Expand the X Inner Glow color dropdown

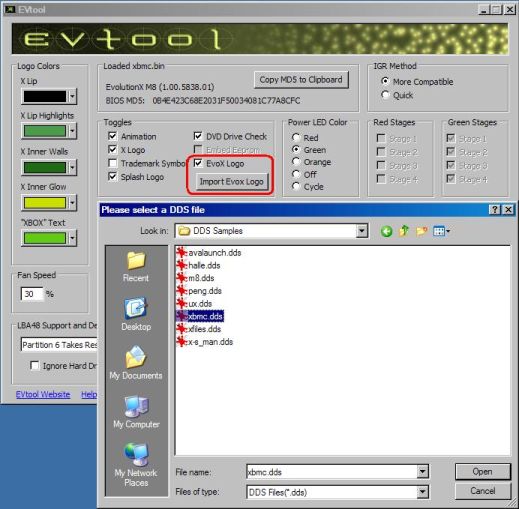pyautogui.click(x=72, y=203)
